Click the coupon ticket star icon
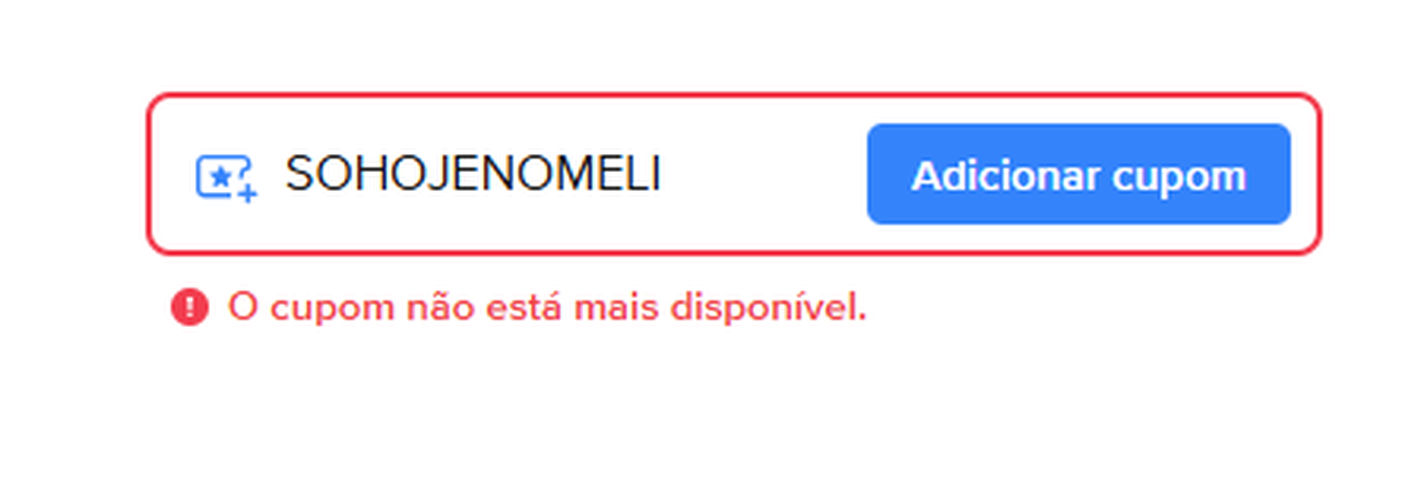This screenshot has height=500, width=1424. point(225,178)
